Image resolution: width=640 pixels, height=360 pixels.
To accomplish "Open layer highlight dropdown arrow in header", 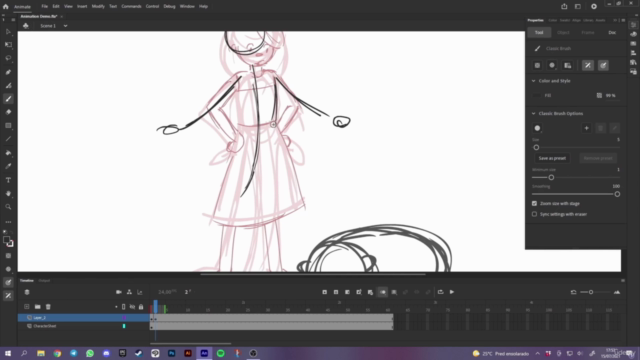I will (x=116, y=307).
